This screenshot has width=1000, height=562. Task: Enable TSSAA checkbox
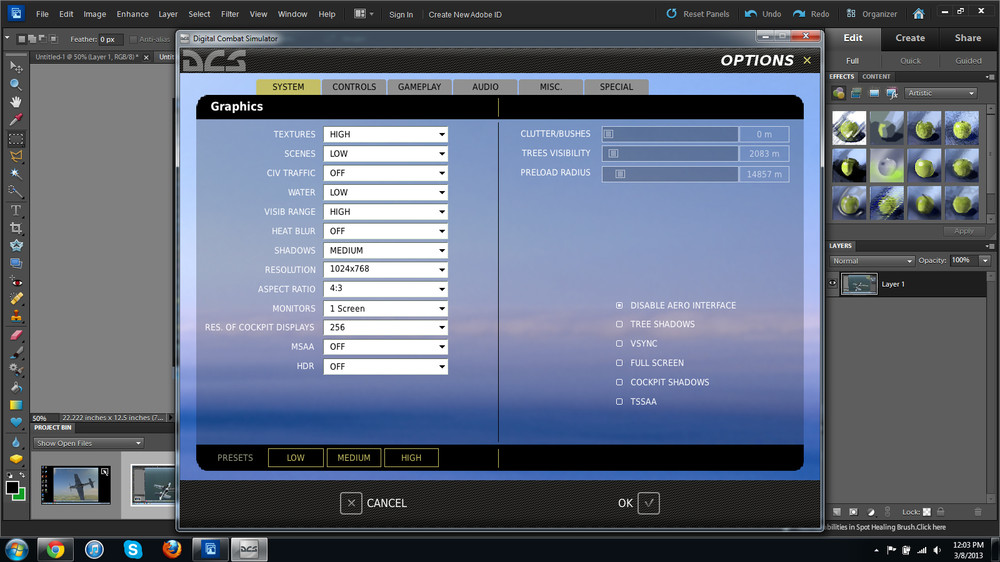[619, 401]
